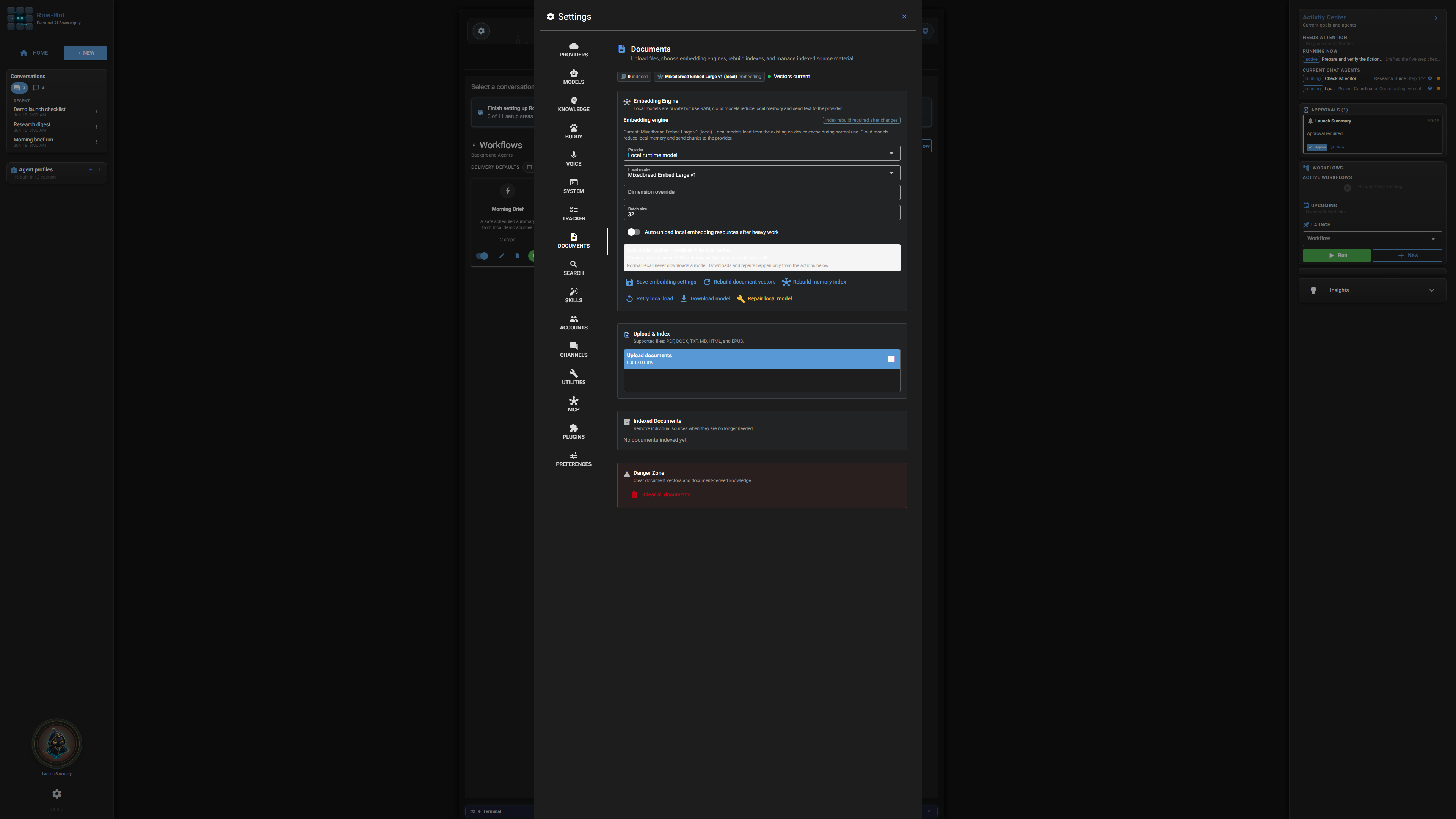Click Rebuild memory index
This screenshot has width=1456, height=819.
(x=814, y=282)
